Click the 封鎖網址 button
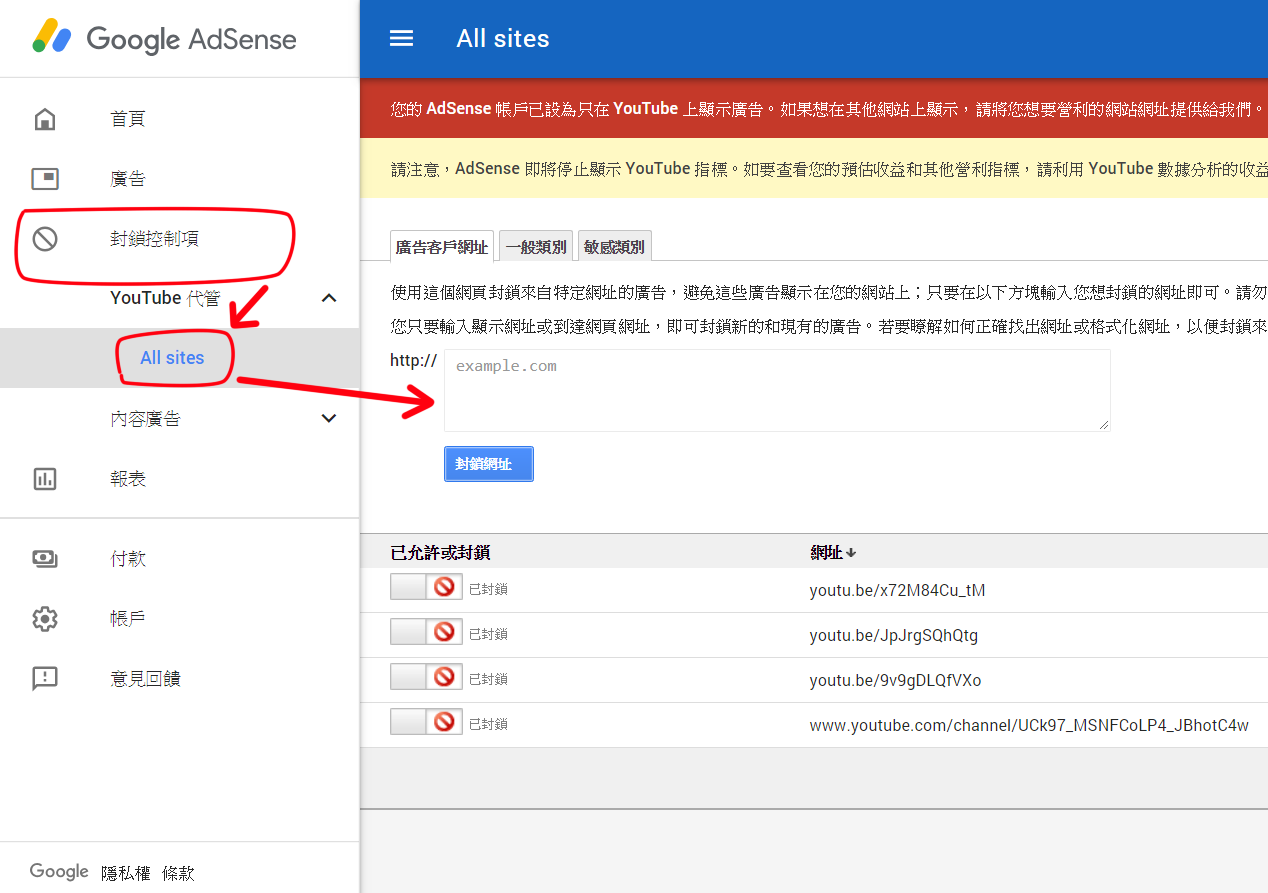 point(489,464)
